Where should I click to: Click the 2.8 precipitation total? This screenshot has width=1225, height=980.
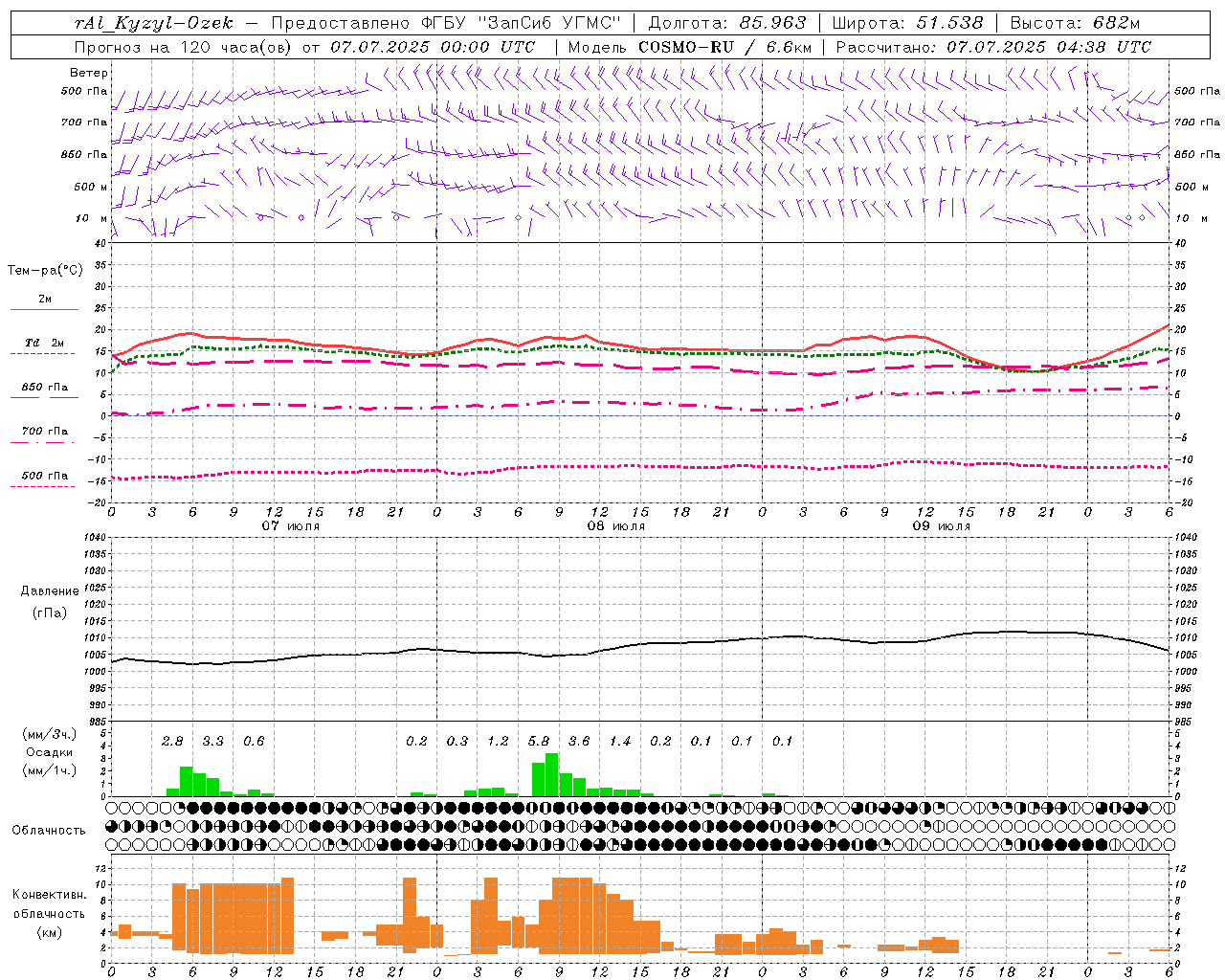pyautogui.click(x=172, y=742)
